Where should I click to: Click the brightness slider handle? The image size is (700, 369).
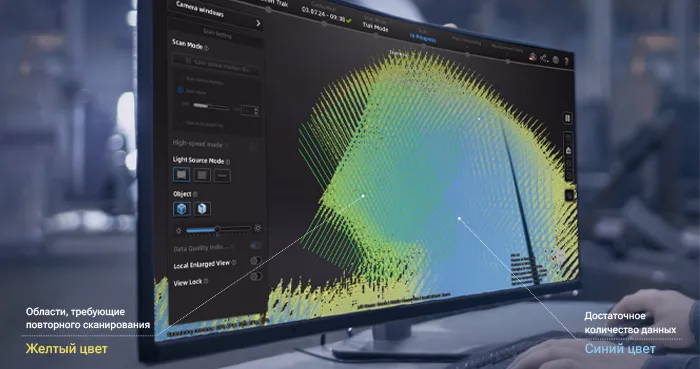217,229
